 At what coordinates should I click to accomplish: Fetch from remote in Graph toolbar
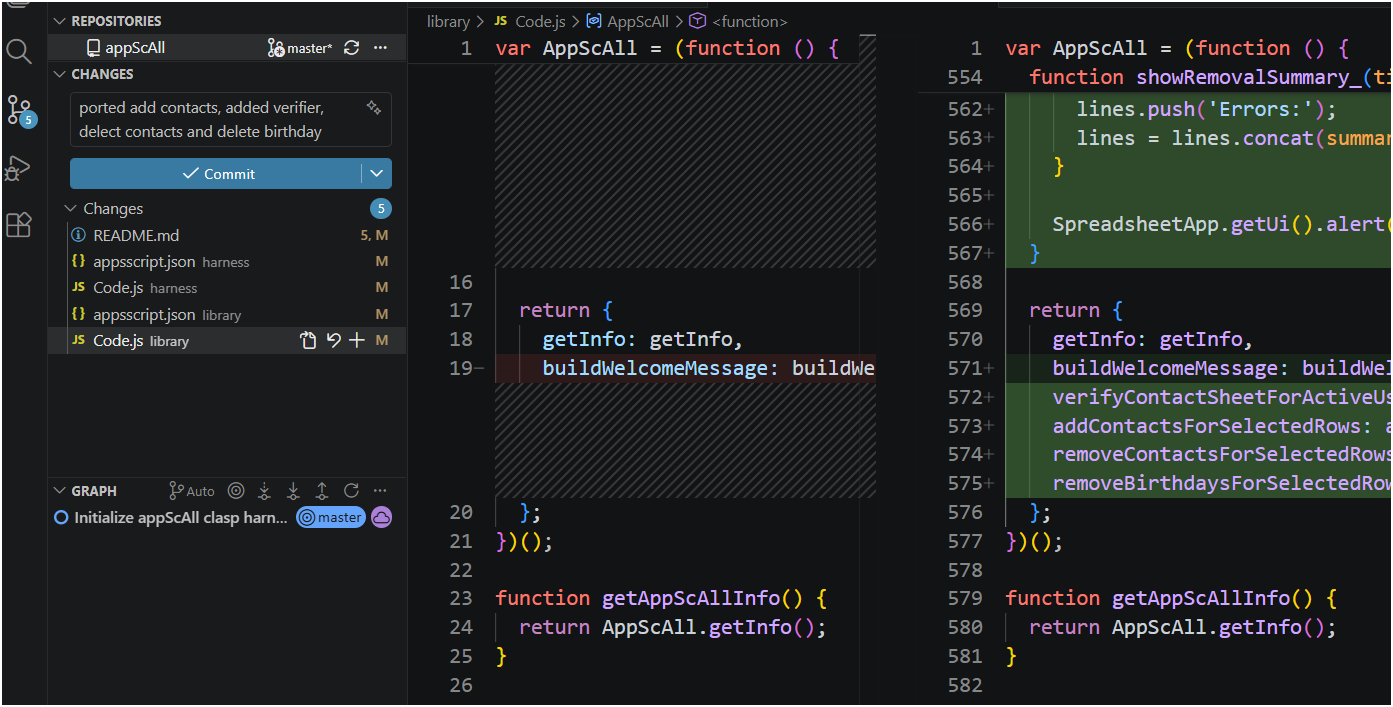pyautogui.click(x=264, y=491)
